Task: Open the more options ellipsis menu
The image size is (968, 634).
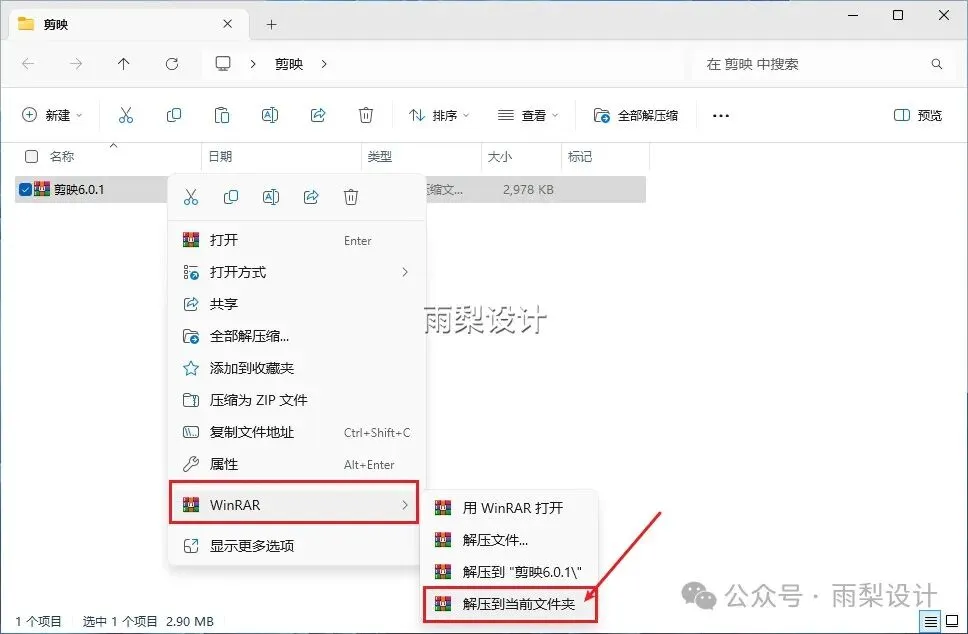Action: pos(720,115)
